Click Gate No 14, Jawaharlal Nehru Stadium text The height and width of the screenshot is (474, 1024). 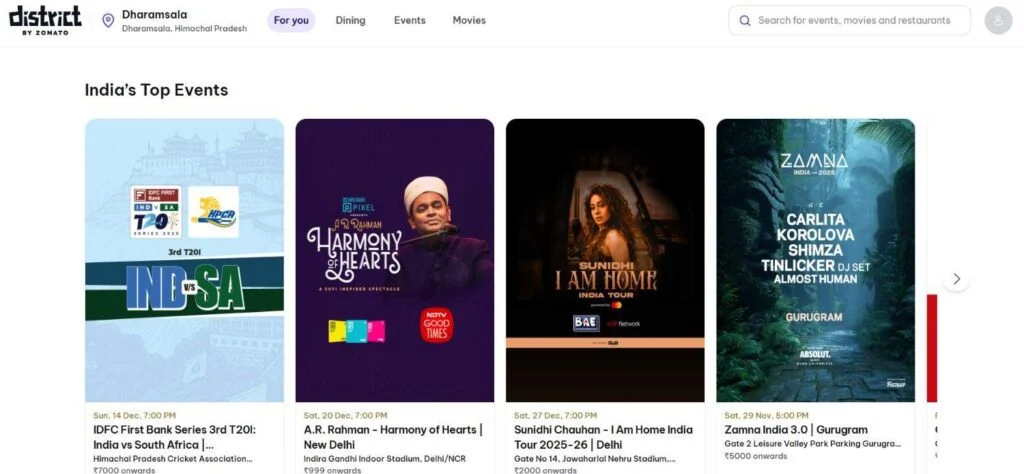coord(595,459)
